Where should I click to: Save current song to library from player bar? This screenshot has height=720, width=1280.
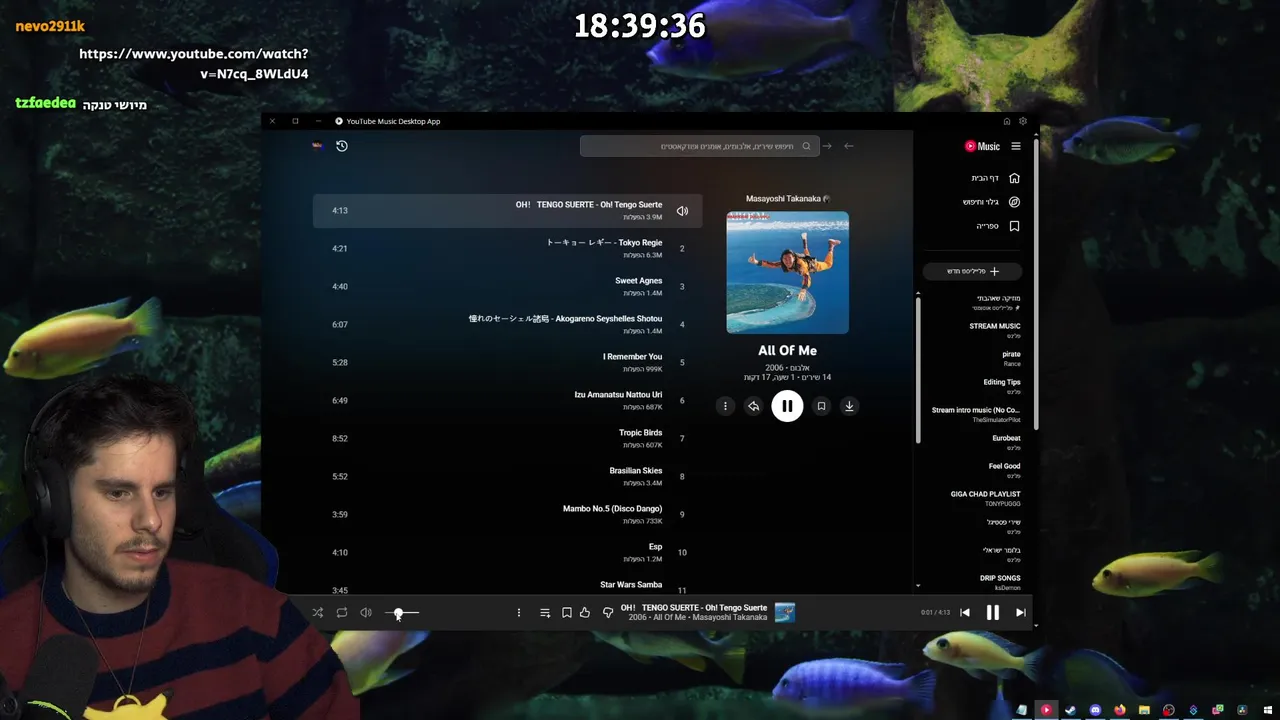coord(566,612)
